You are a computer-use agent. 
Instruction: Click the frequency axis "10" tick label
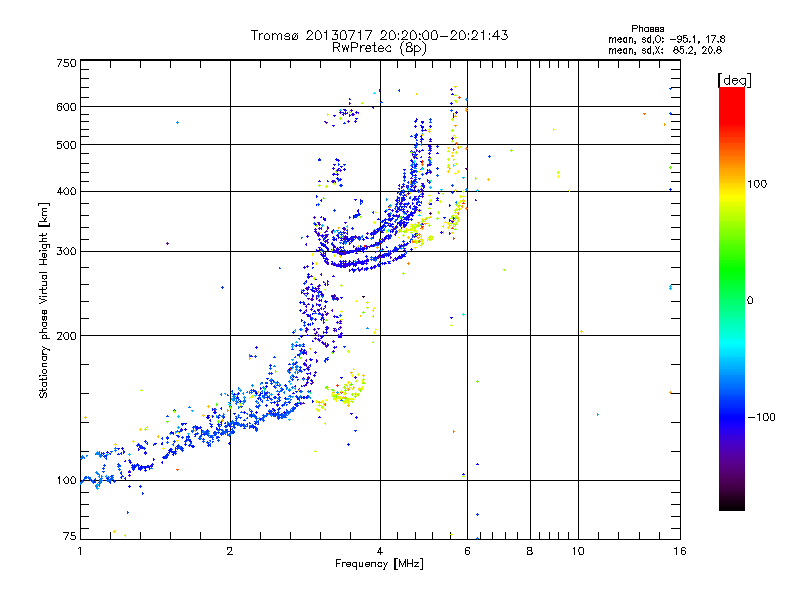point(578,551)
